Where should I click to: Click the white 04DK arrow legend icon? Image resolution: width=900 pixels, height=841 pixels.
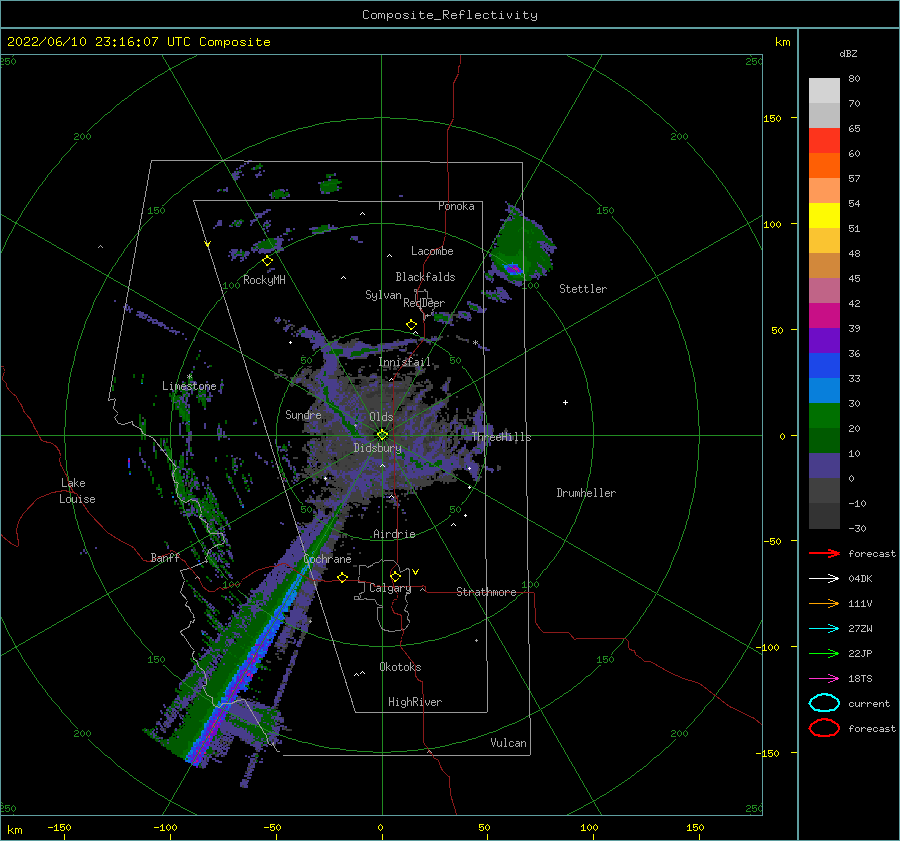[824, 579]
